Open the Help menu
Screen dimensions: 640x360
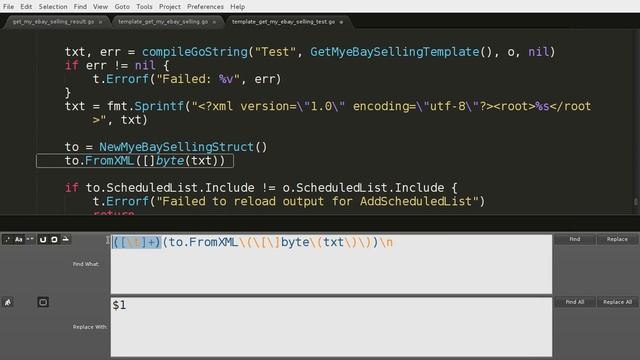[238, 7]
